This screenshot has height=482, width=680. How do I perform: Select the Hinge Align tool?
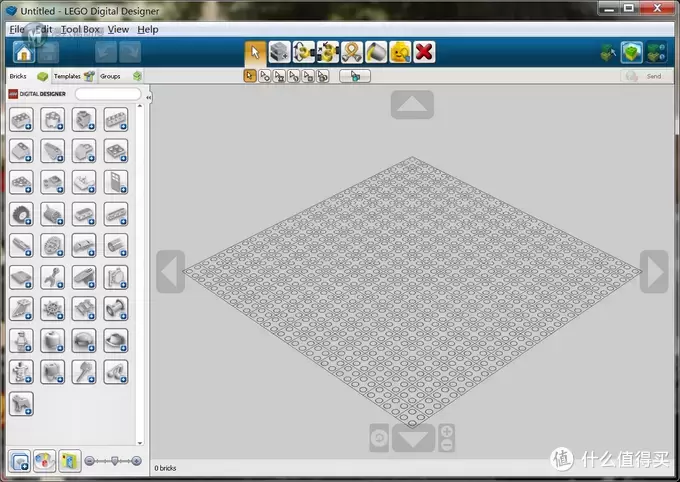pos(328,52)
